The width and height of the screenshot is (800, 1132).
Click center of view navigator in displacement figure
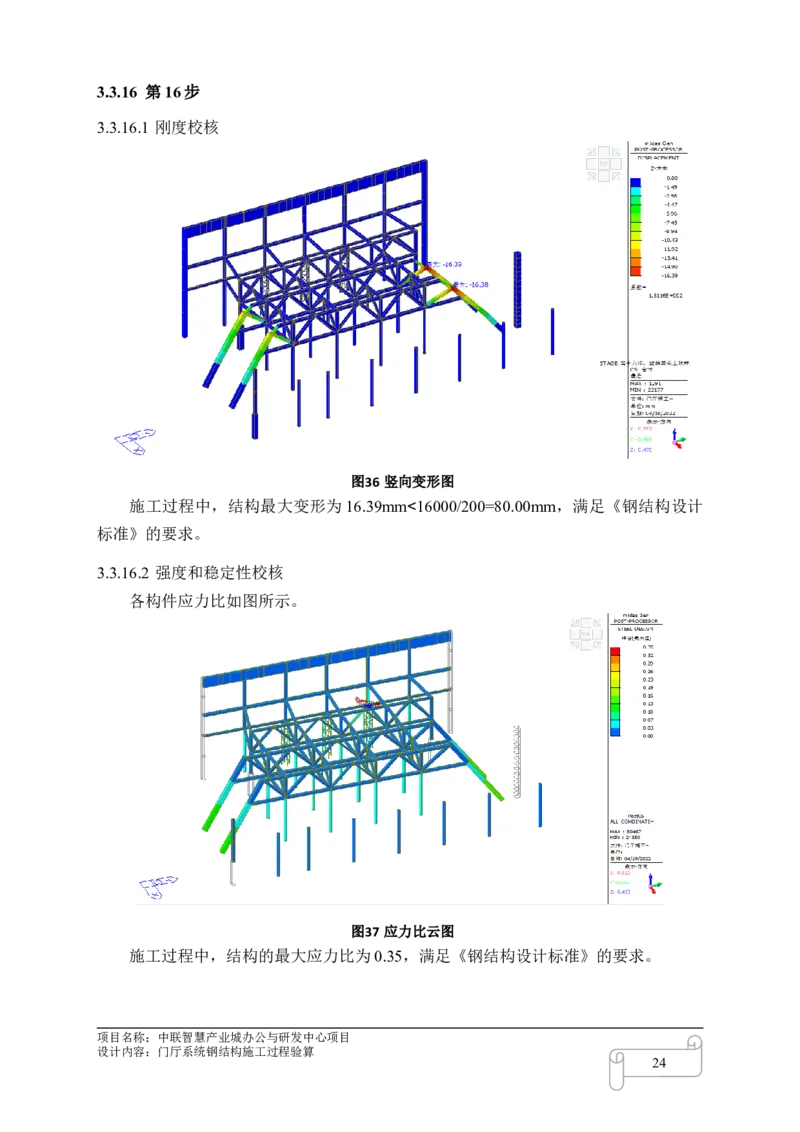pyautogui.click(x=604, y=164)
